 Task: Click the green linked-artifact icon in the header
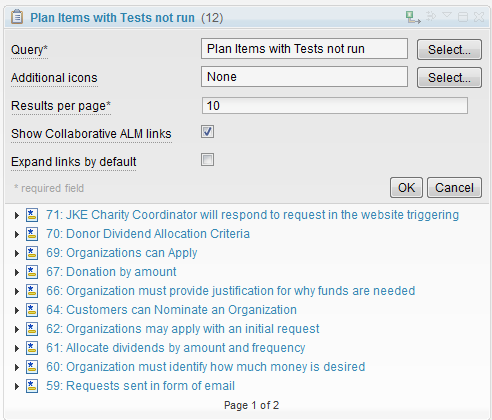click(x=413, y=17)
